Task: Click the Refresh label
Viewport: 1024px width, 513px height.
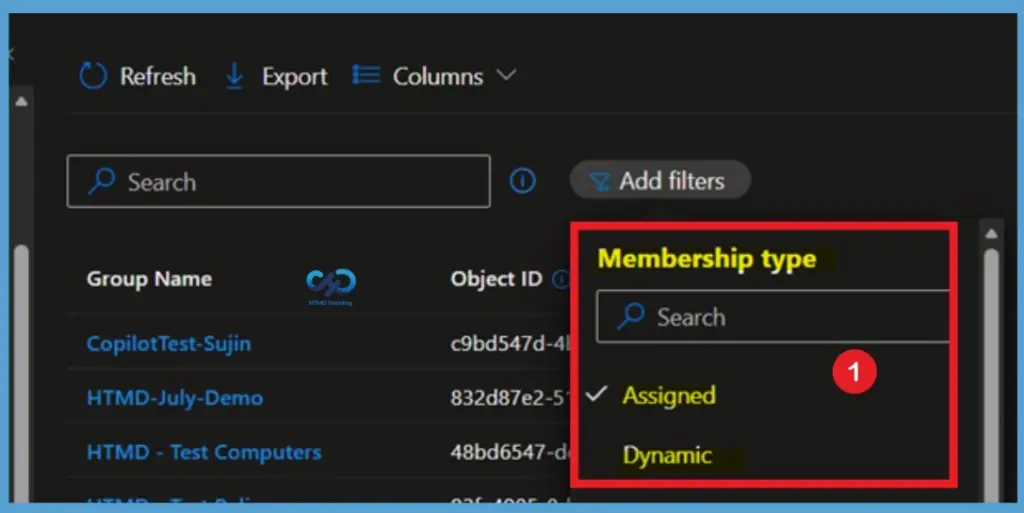Action: pos(157,76)
